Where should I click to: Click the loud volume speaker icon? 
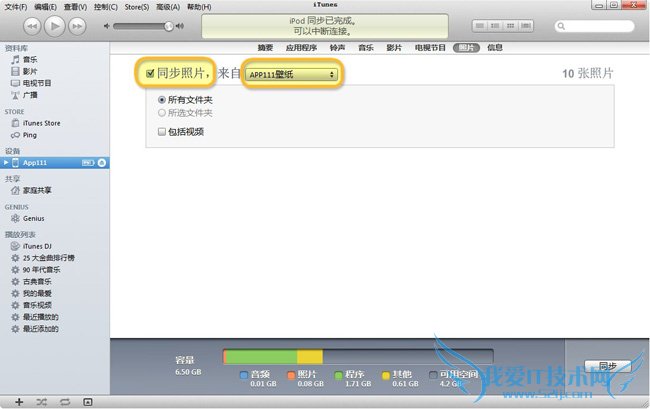click(x=179, y=26)
